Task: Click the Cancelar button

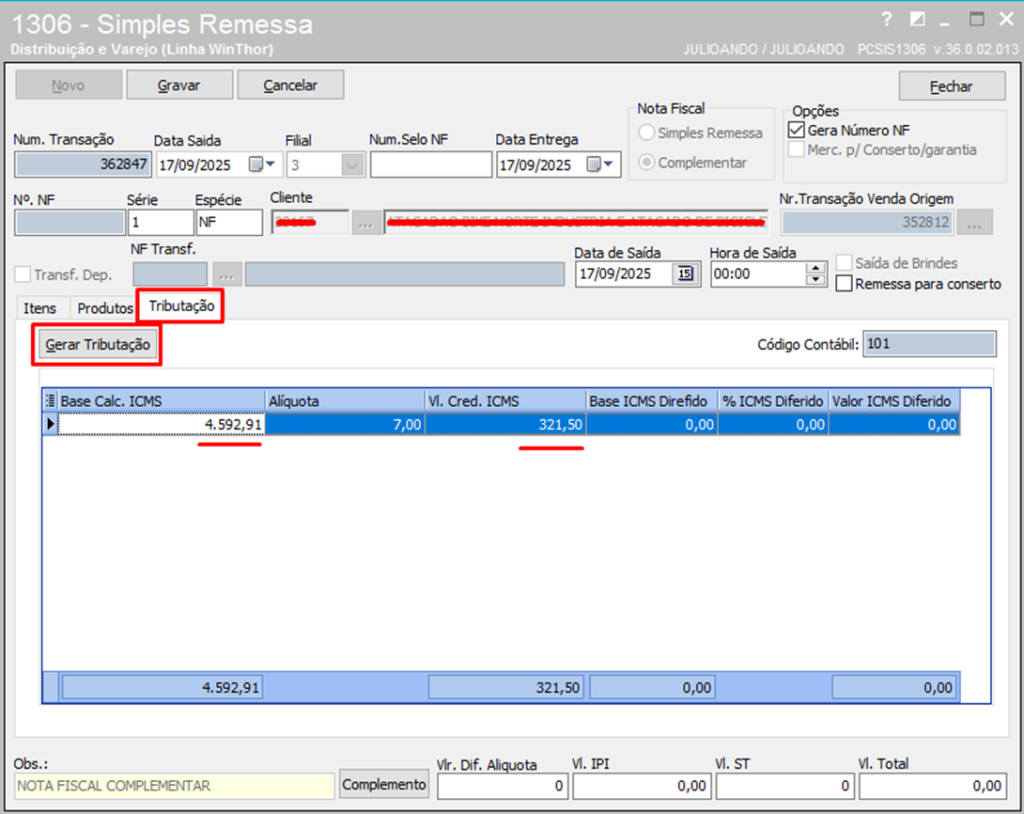Action: pos(291,85)
